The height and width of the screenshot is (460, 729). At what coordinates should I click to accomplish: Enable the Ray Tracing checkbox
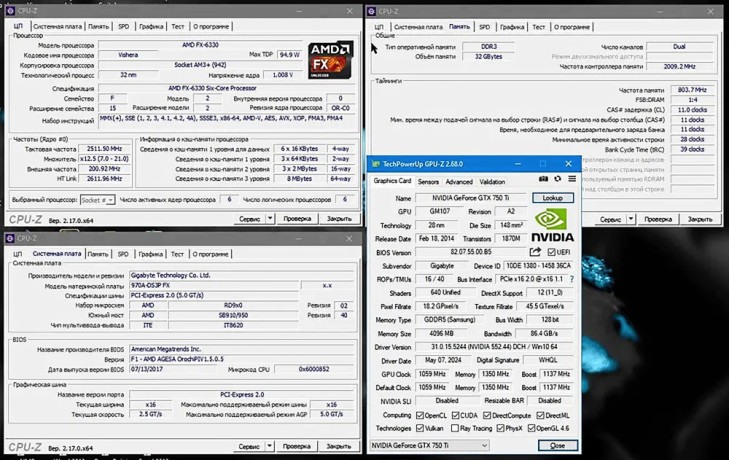click(x=455, y=428)
